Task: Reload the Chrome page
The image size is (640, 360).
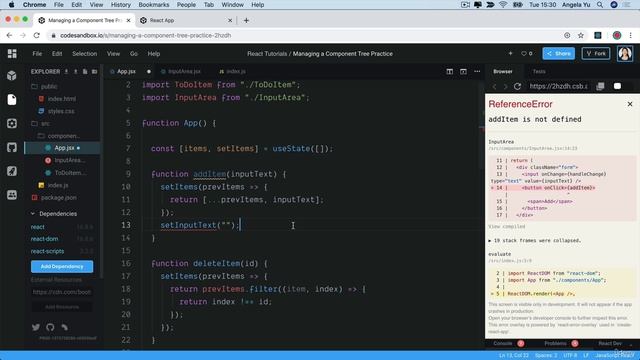Action: [x=37, y=36]
